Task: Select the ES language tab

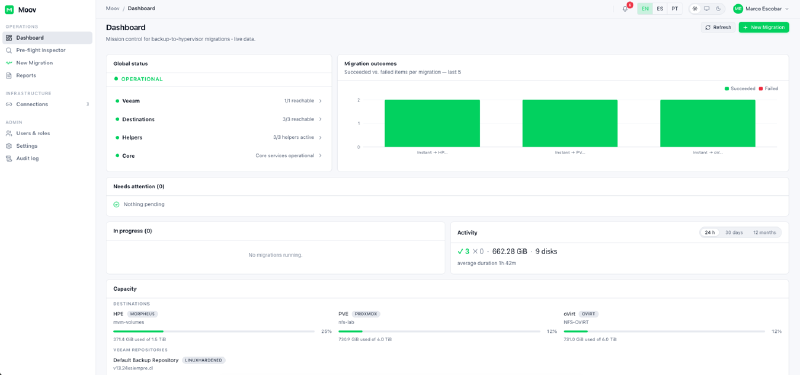Action: tap(660, 9)
